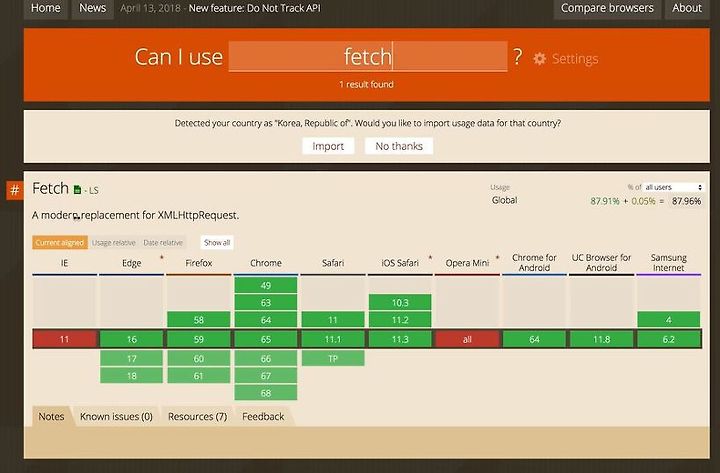
Task: Click the Safari 11 cell
Action: 333,320
